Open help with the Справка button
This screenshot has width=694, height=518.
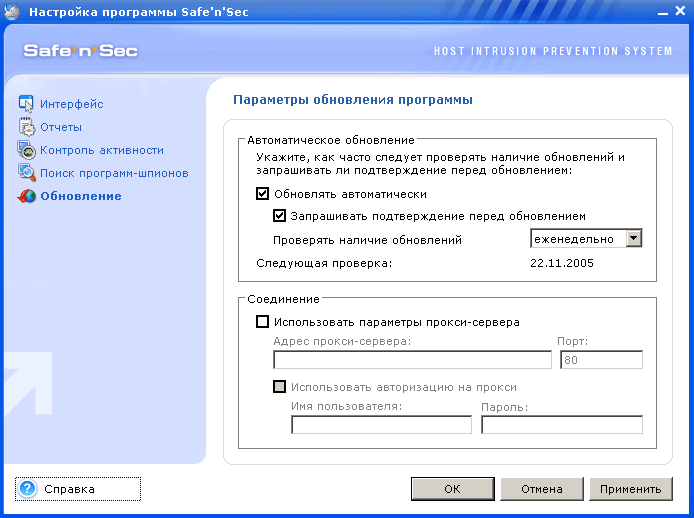click(78, 489)
